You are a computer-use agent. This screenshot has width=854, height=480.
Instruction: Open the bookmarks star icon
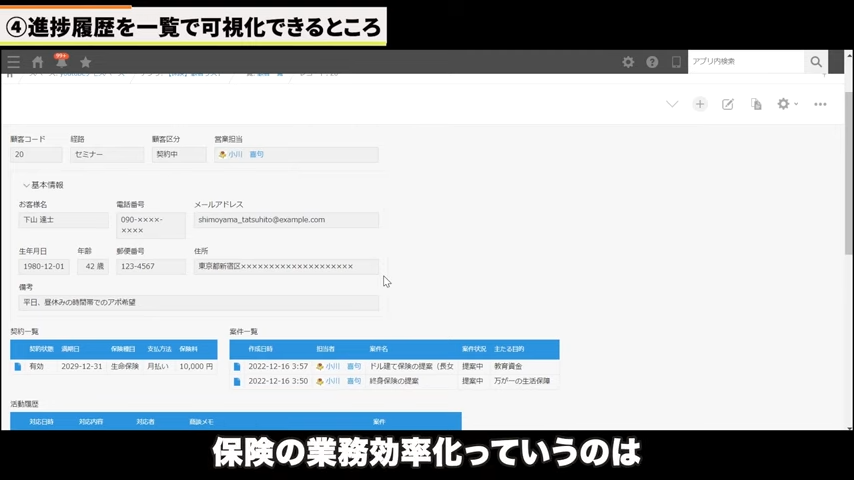pos(86,62)
